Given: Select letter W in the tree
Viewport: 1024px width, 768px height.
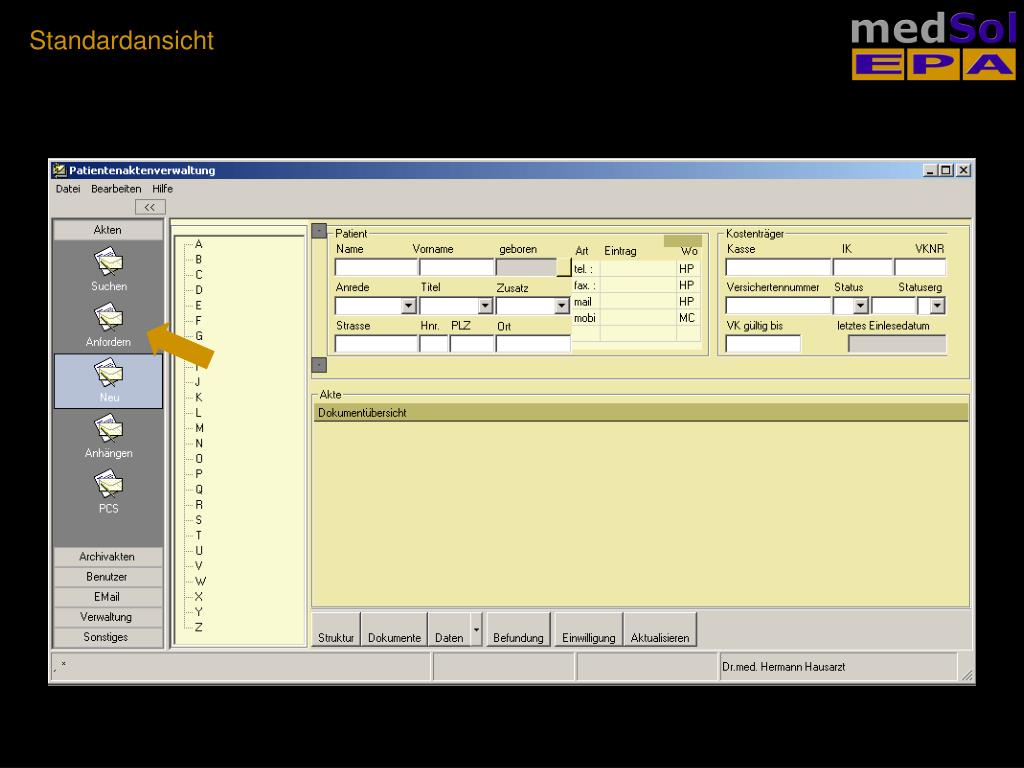Looking at the screenshot, I should coord(200,581).
